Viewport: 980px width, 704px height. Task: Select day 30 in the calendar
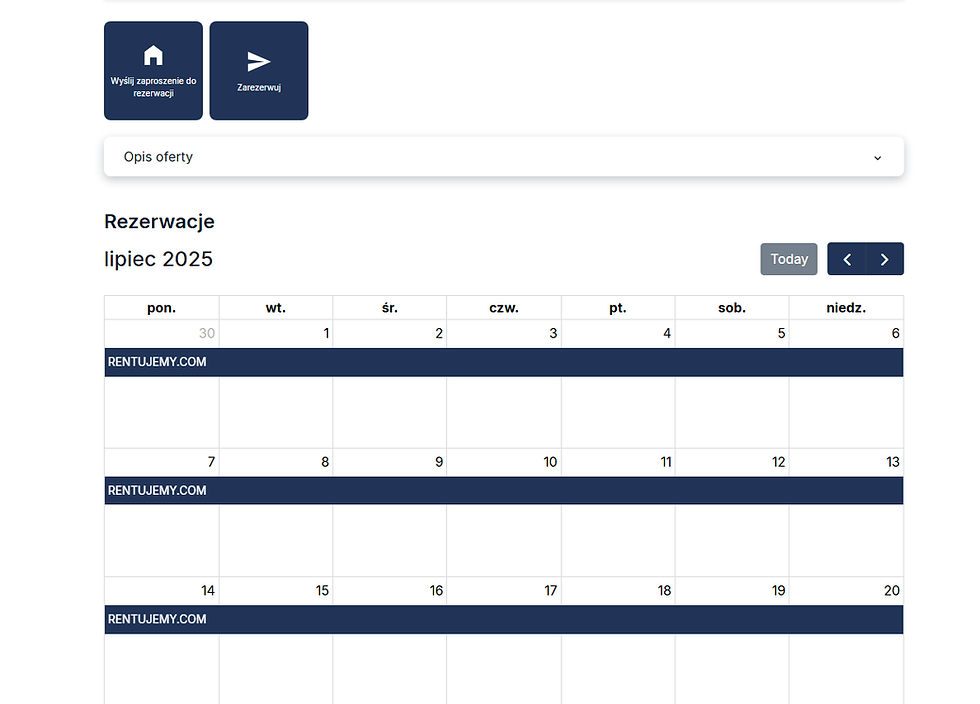click(207, 333)
